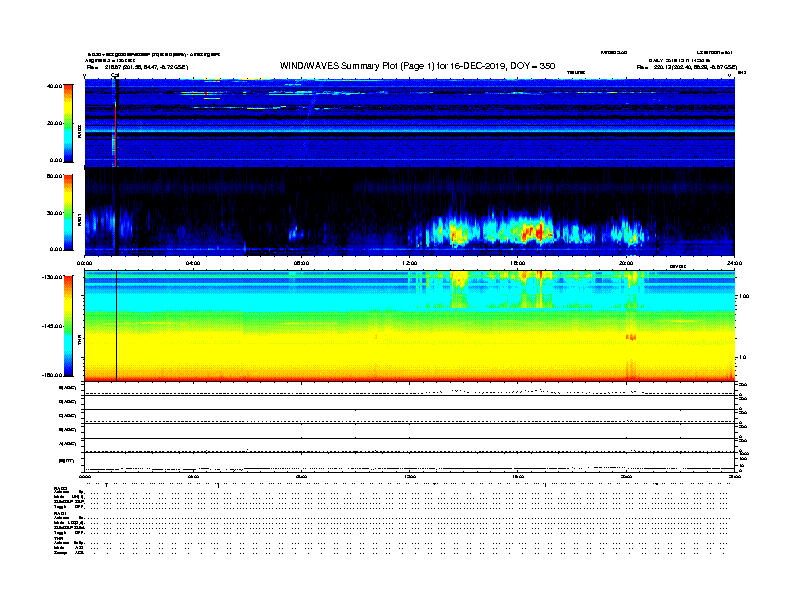
Task: Click the RAD1 vertical axis label
Action: [79, 219]
